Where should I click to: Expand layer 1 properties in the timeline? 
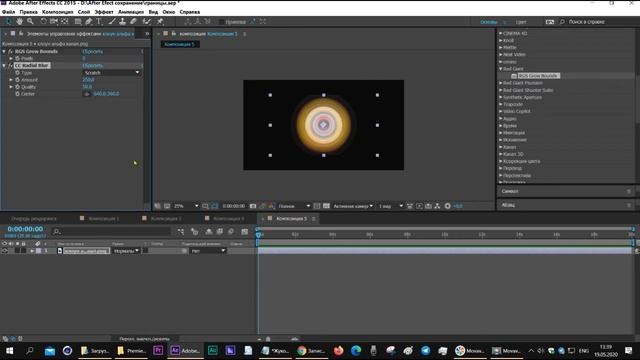(32, 251)
